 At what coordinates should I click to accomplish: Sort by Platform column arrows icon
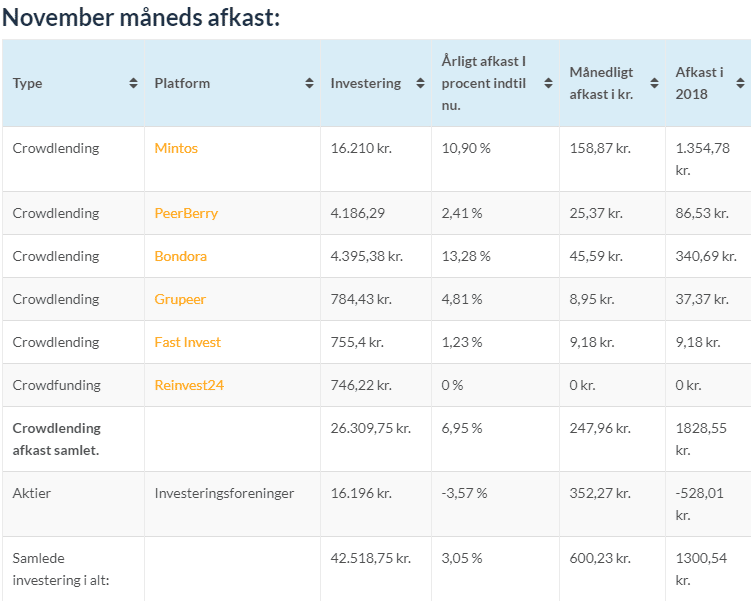click(310, 84)
